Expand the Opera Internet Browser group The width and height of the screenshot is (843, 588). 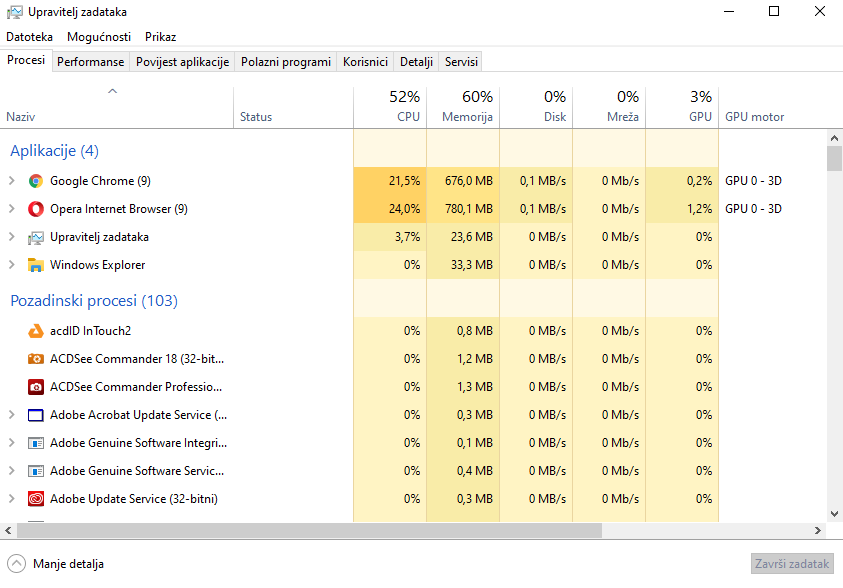(x=12, y=209)
